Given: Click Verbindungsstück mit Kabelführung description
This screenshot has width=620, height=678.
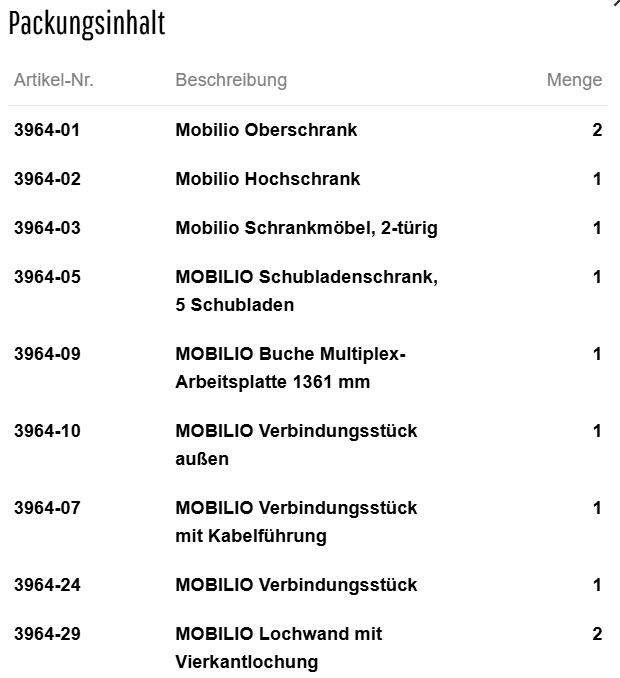Looking at the screenshot, I should click(x=296, y=521).
